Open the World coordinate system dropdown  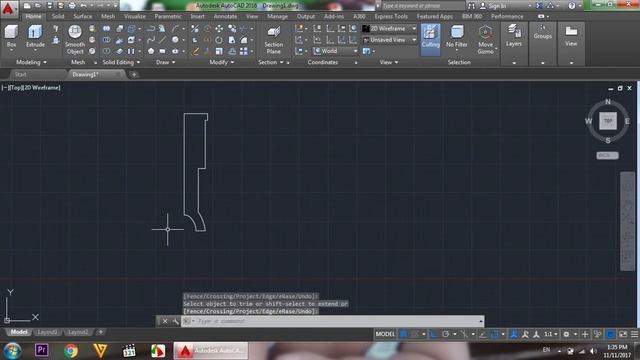point(336,51)
